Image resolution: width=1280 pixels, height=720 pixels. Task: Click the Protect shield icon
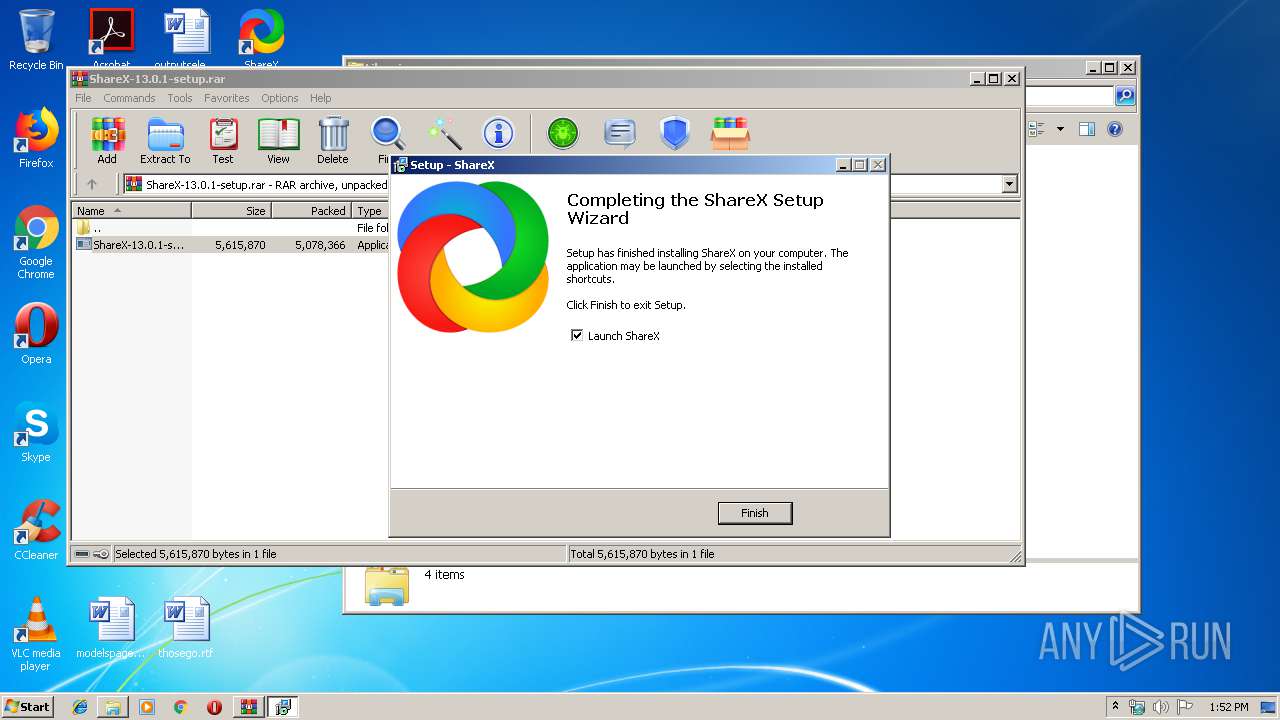click(x=675, y=133)
